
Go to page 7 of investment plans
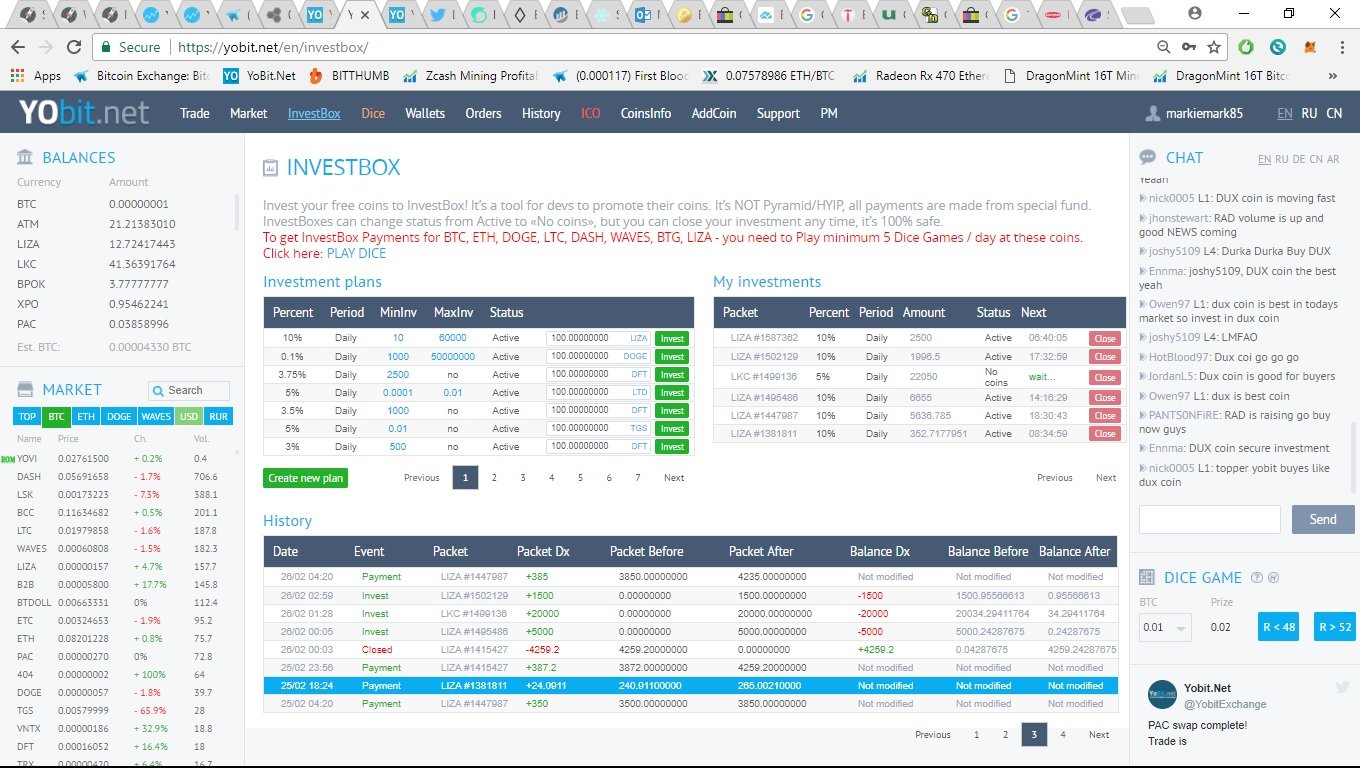click(638, 478)
